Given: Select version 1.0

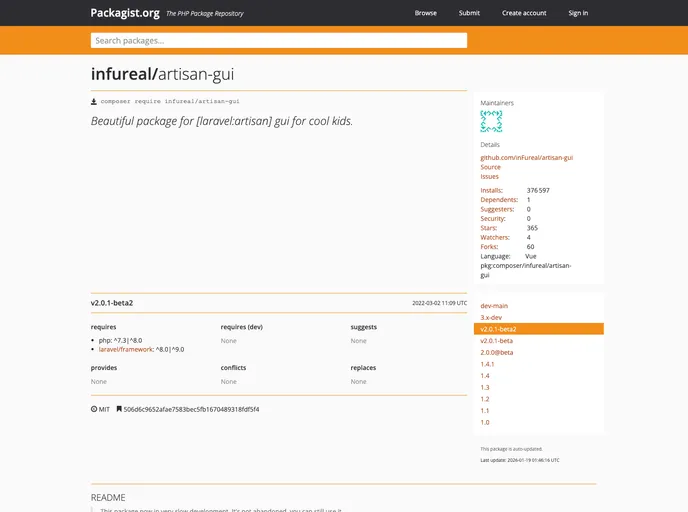Looking at the screenshot, I should pyautogui.click(x=485, y=422).
